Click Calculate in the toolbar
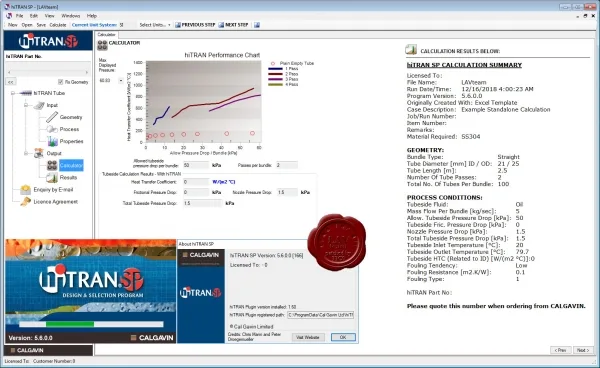This screenshot has height=368, width=600. click(x=58, y=25)
